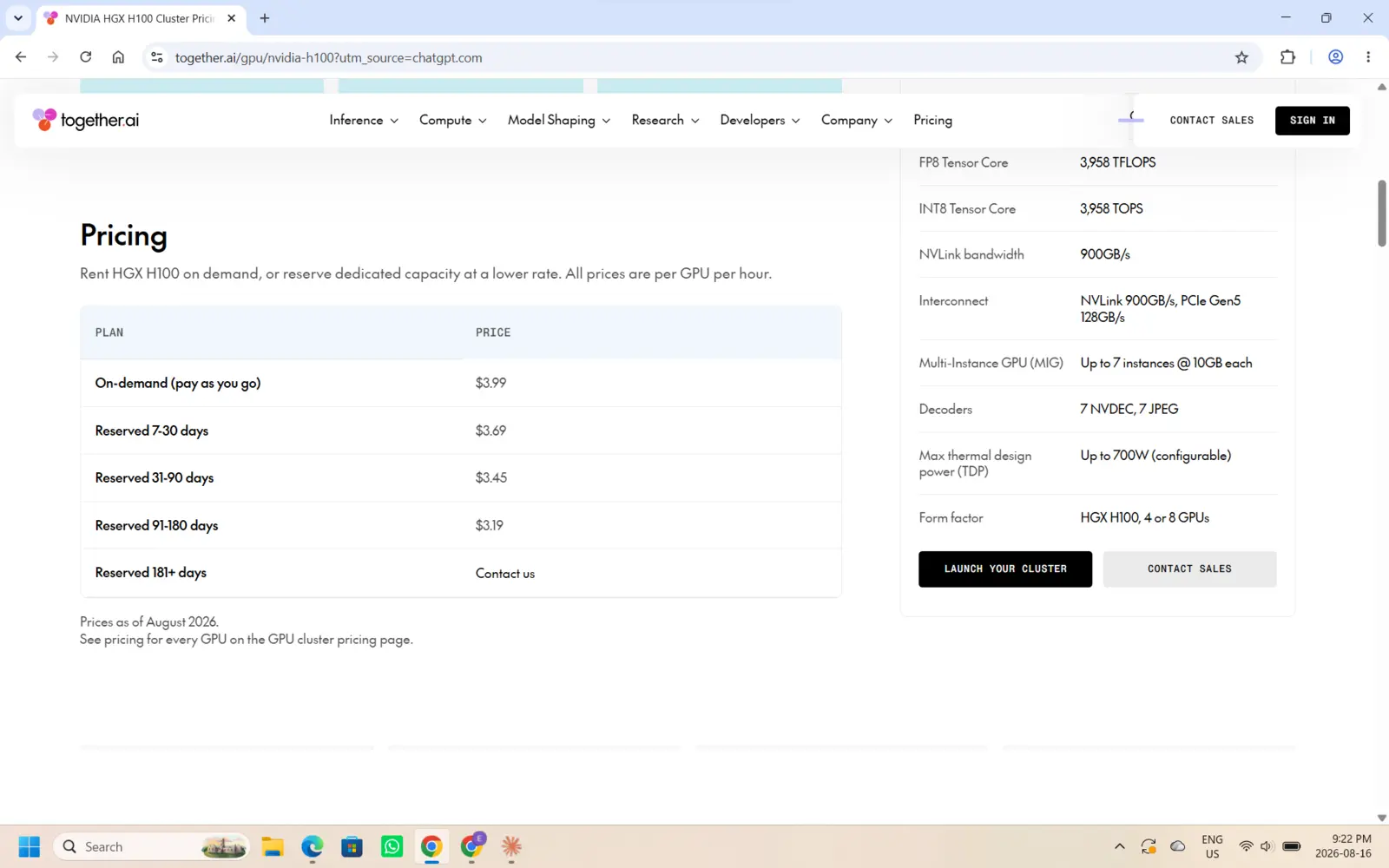This screenshot has height=868, width=1389.
Task: Close the NVIDIA HGX H100 tab
Action: (x=231, y=18)
